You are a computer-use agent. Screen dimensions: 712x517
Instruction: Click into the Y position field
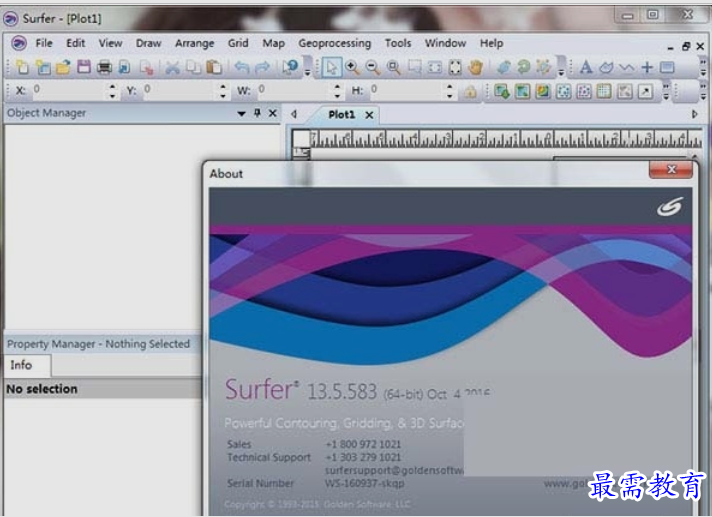[179, 90]
